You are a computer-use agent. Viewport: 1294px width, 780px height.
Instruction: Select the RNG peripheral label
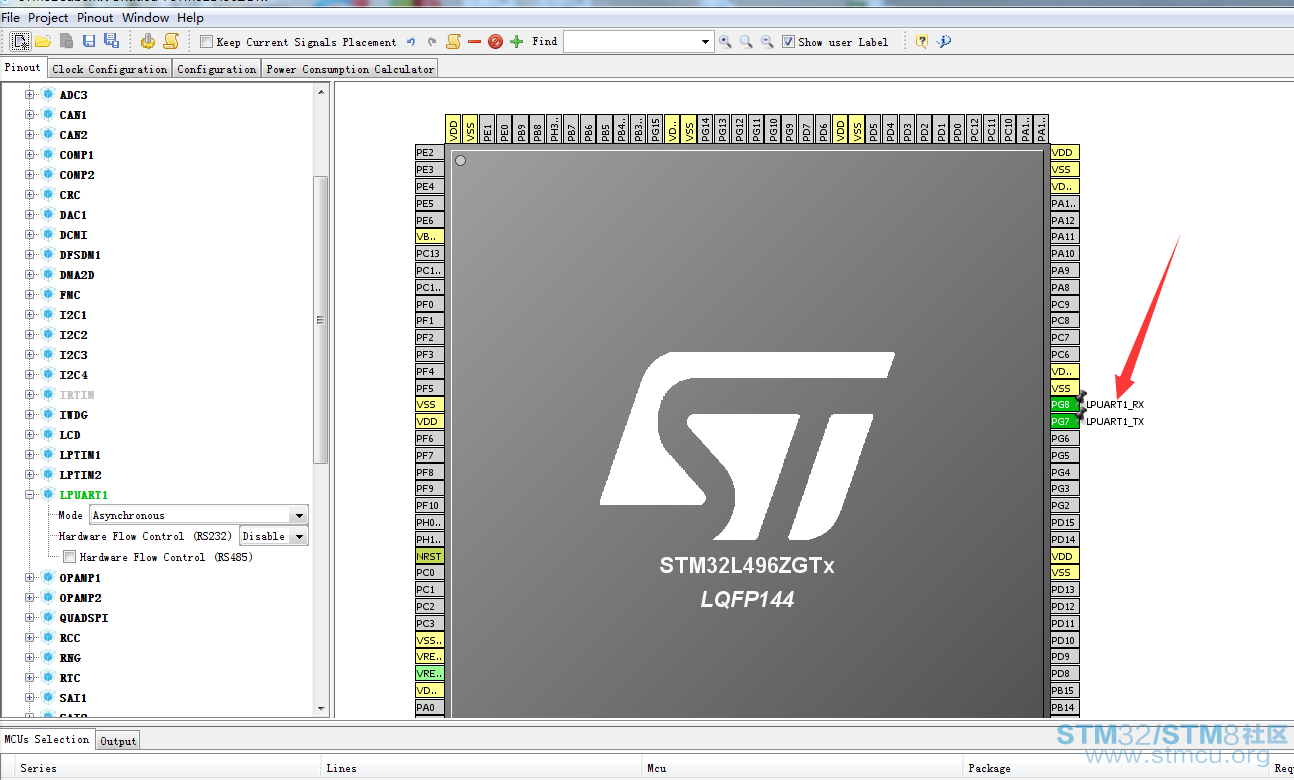[70, 658]
